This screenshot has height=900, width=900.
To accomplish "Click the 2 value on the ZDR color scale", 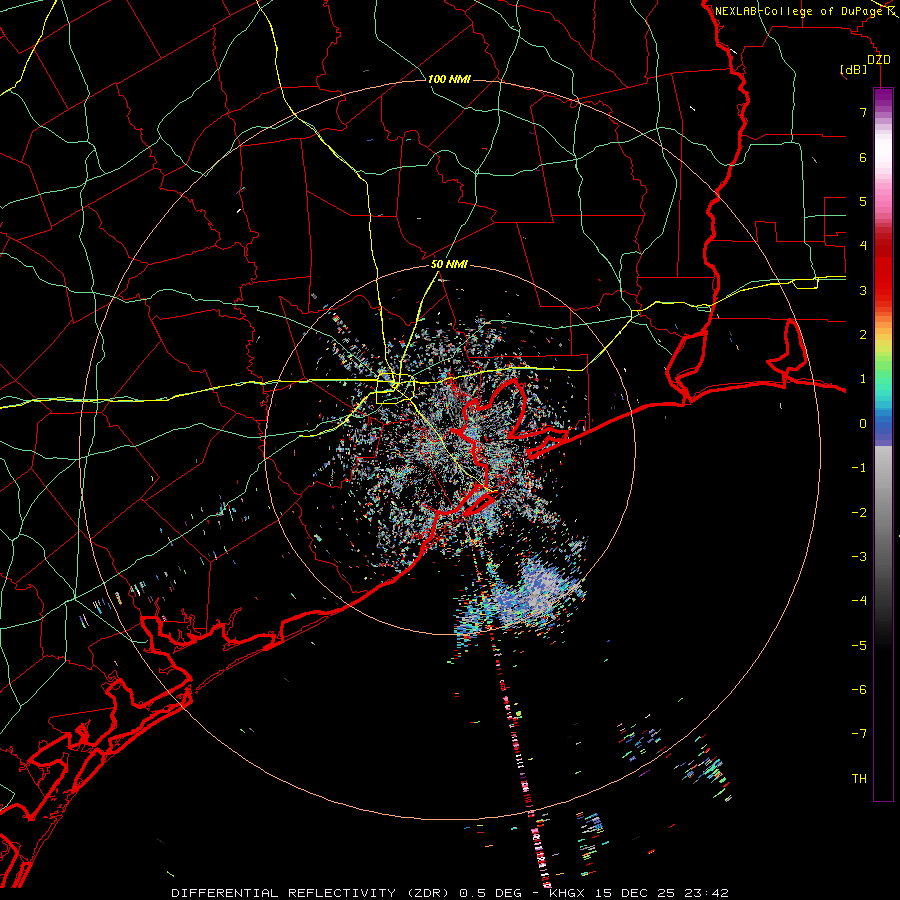I will [863, 335].
